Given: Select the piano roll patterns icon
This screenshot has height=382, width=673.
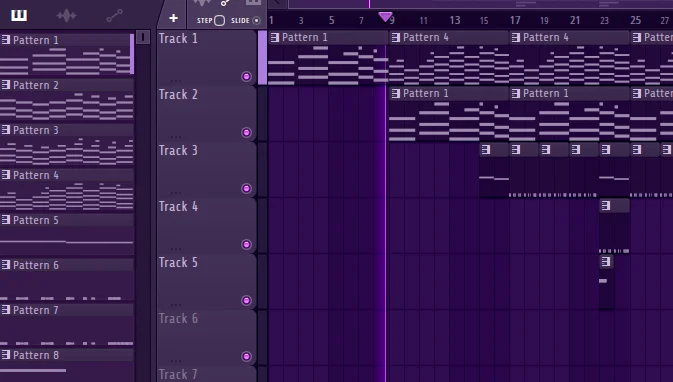Looking at the screenshot, I should pos(19,15).
